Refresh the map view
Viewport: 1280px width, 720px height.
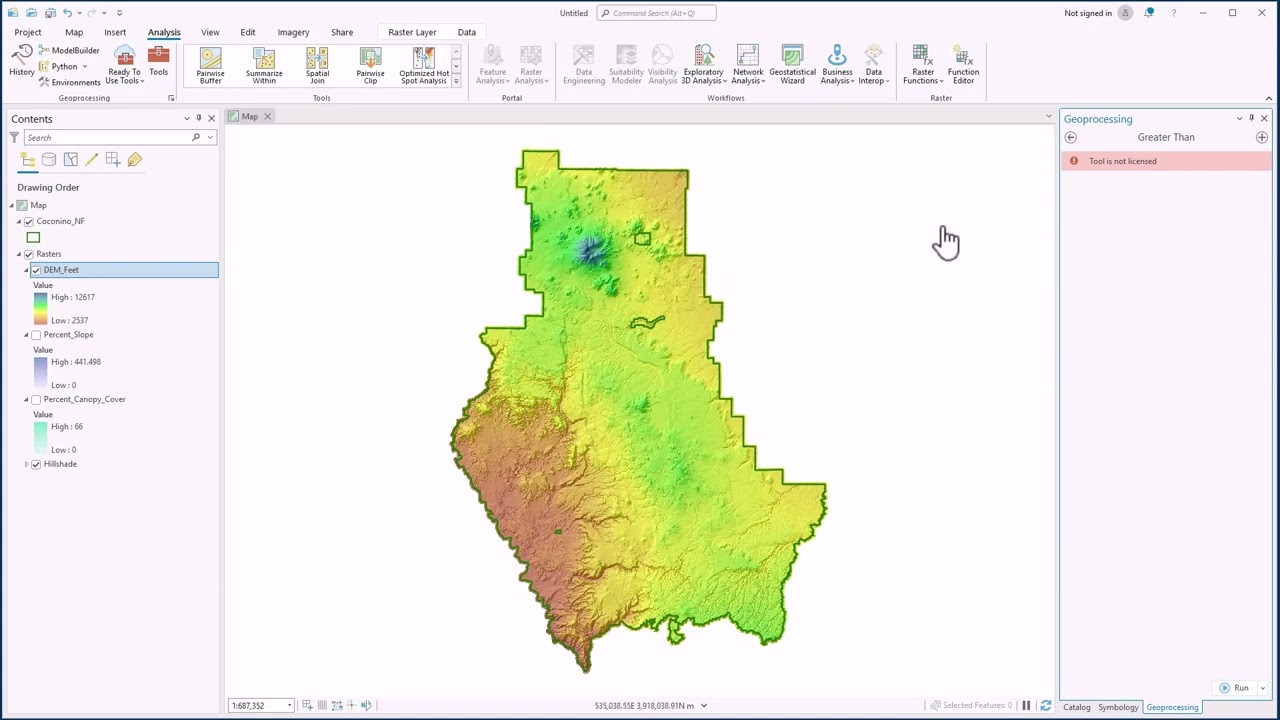pos(1045,705)
